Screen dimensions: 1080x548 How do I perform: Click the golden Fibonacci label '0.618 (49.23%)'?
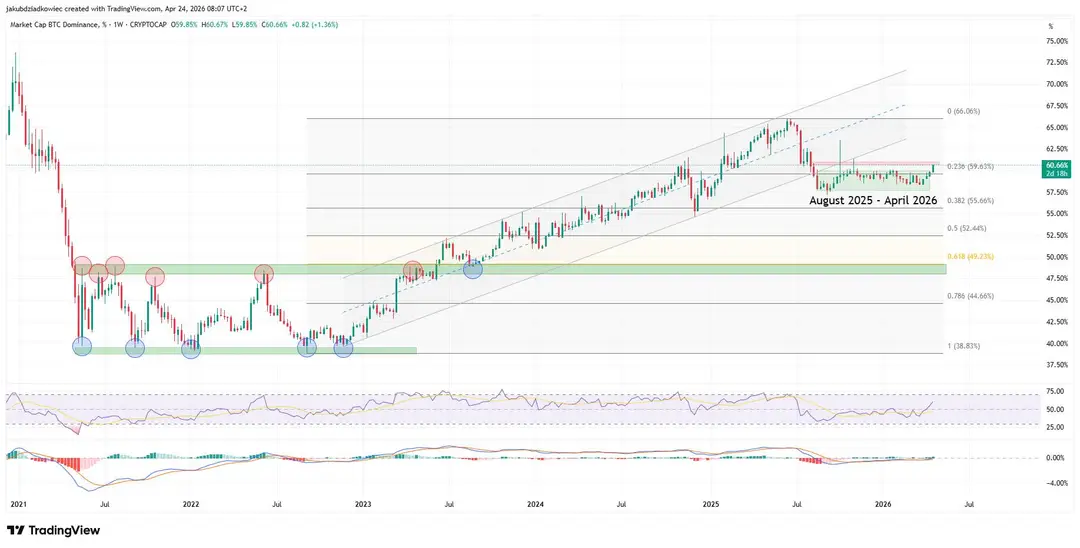coord(970,257)
